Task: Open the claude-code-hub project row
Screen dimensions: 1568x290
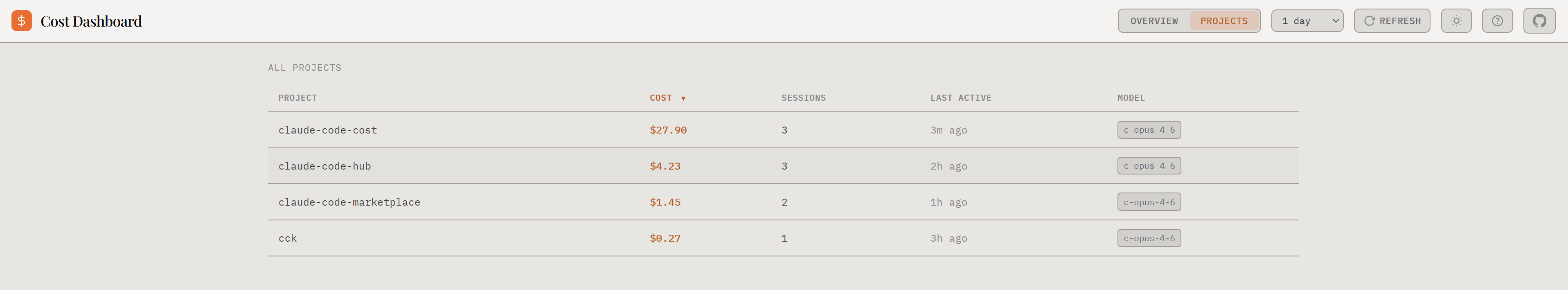Action: (324, 166)
